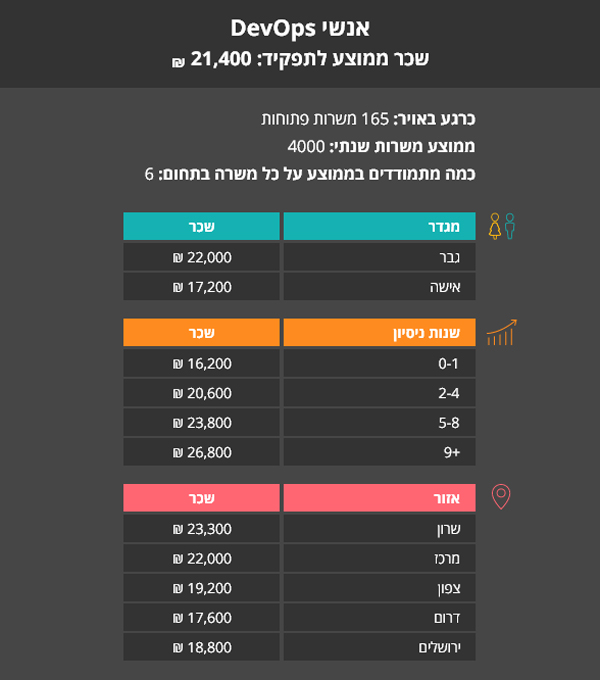Image resolution: width=600 pixels, height=680 pixels.
Task: Click the 26,800 salary value
Action: 201,452
